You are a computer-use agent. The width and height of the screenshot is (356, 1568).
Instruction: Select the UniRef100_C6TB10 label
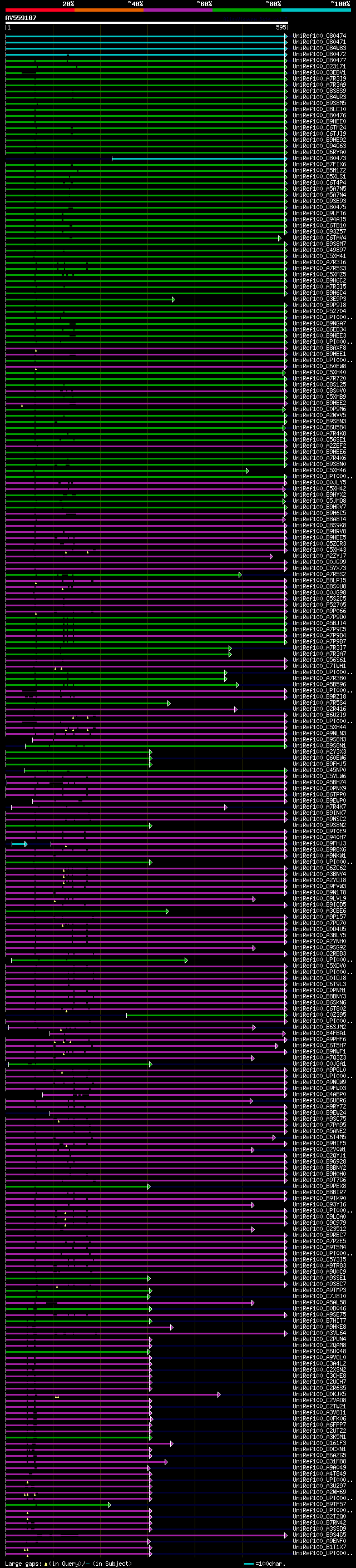(x=319, y=226)
